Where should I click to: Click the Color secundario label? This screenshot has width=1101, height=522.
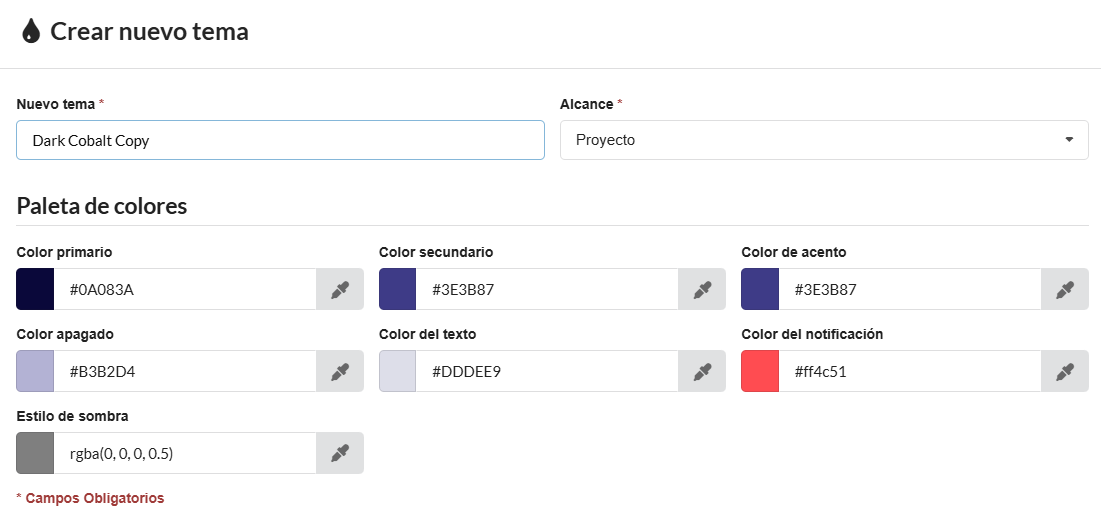coord(436,252)
